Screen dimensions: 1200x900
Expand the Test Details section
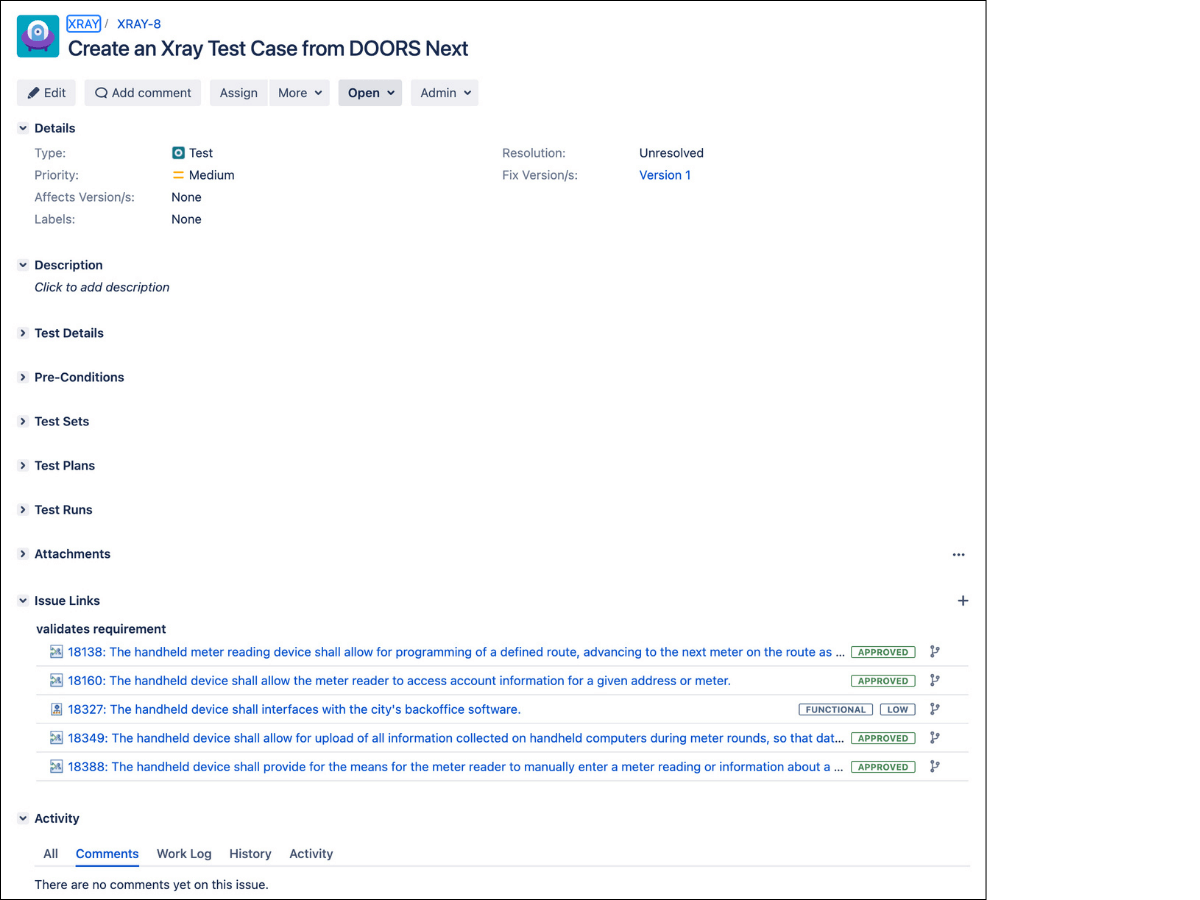pyautogui.click(x=23, y=333)
